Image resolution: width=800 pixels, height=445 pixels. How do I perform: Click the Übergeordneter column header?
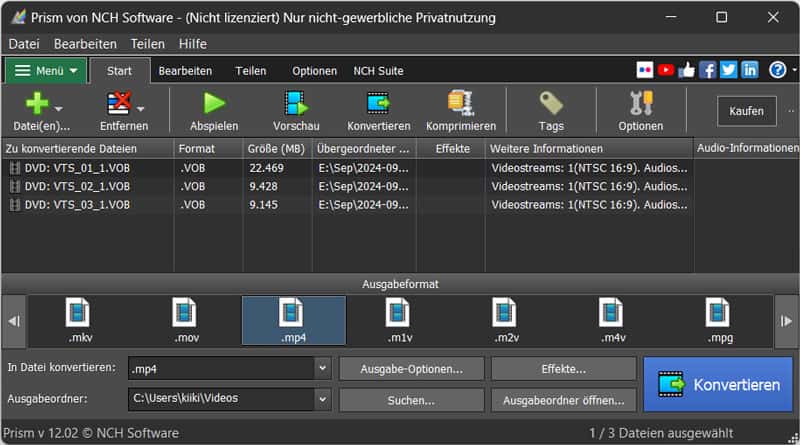click(x=364, y=149)
